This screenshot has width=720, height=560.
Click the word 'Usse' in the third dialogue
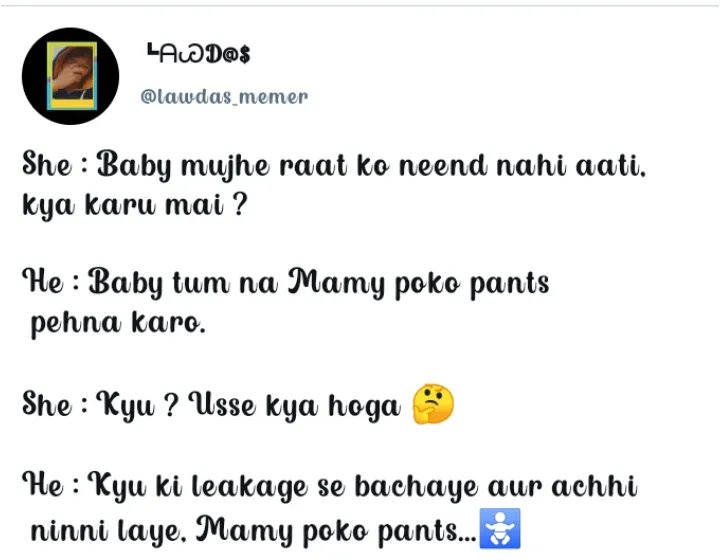coord(222,405)
